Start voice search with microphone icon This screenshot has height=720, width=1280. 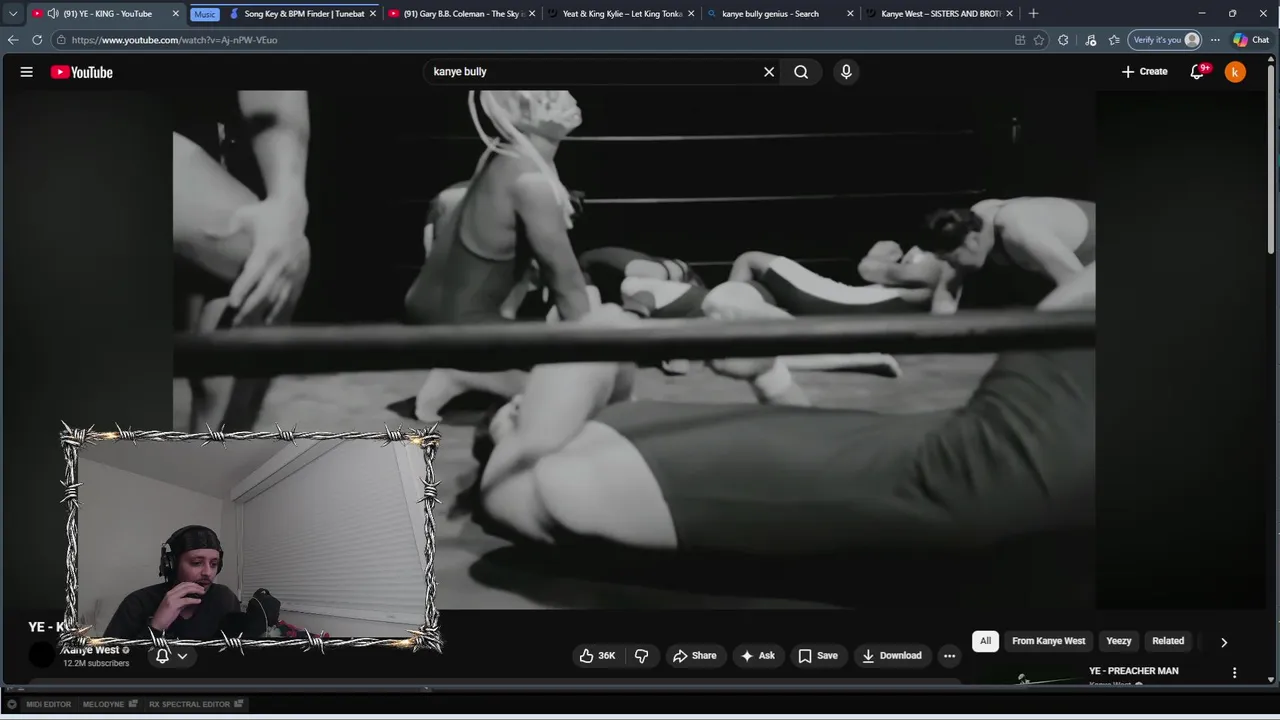point(846,72)
